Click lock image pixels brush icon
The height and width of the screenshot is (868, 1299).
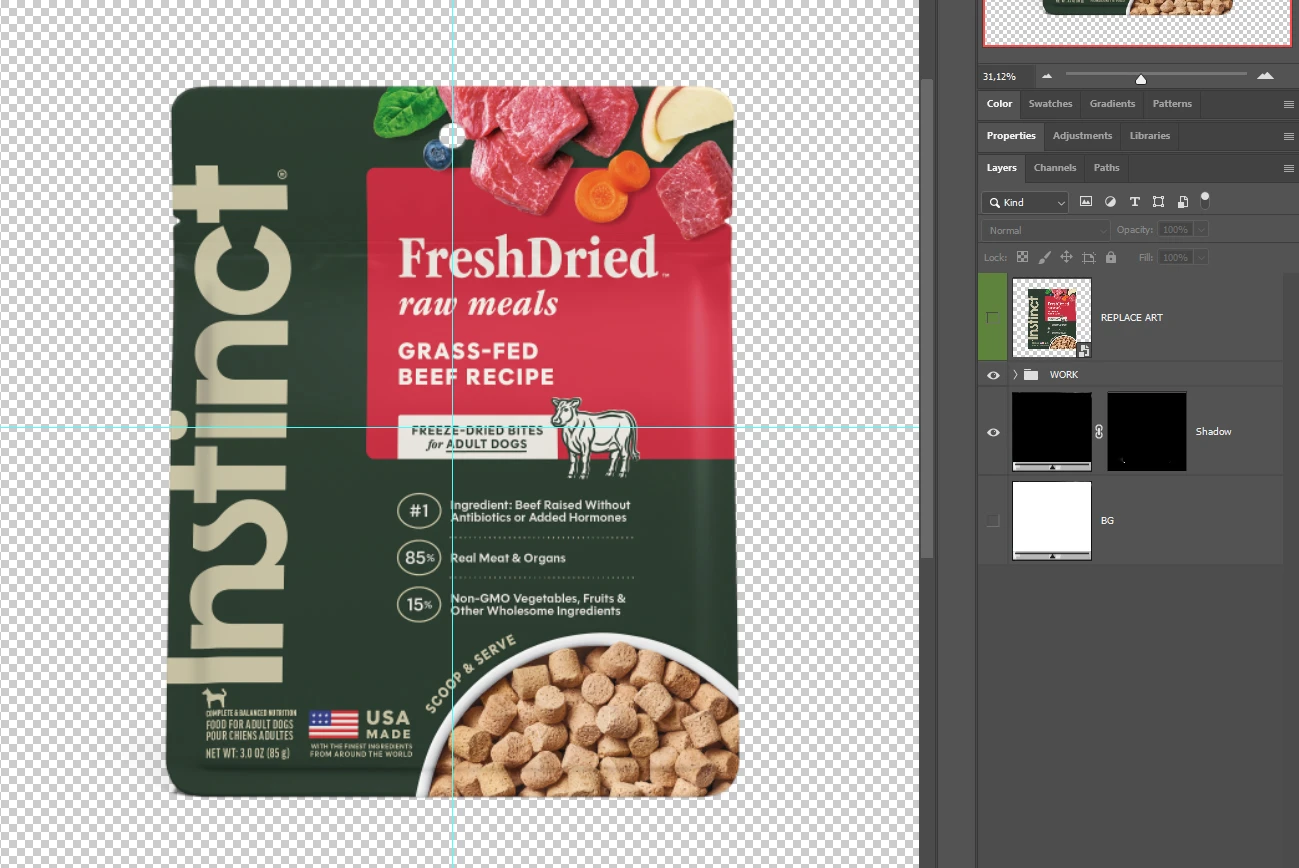click(x=1045, y=257)
